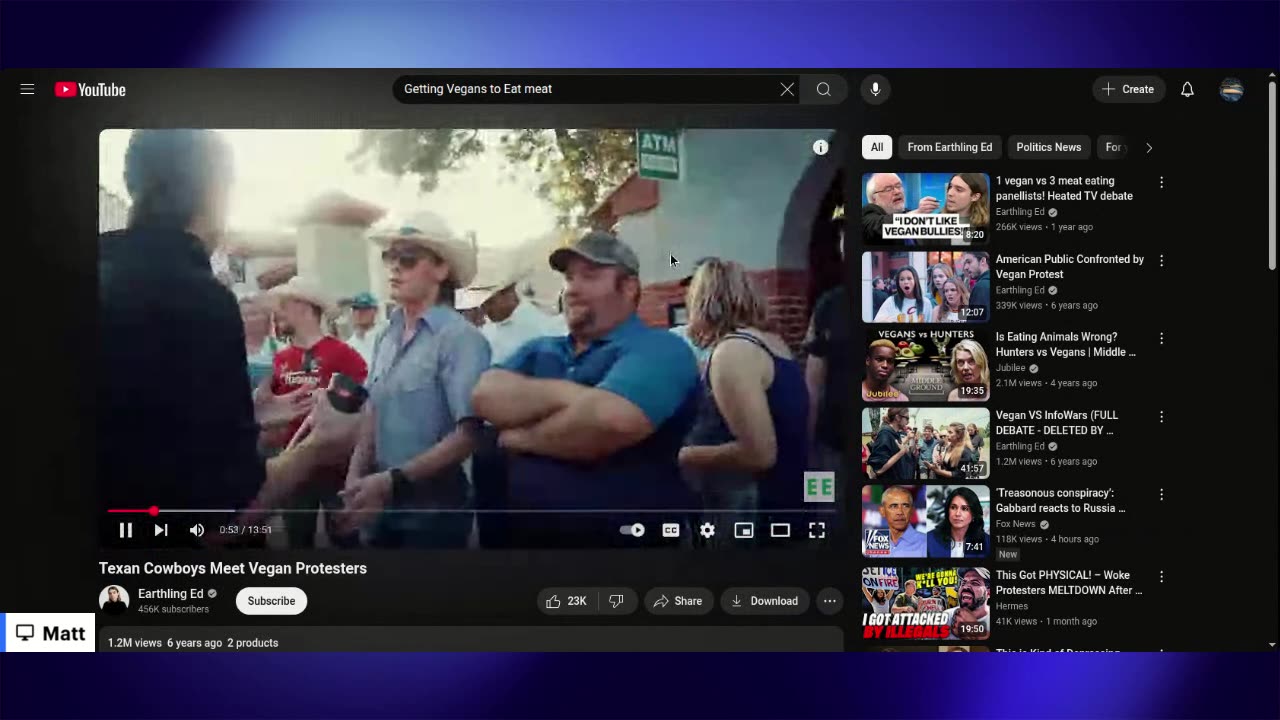
Task: Open options for '1 vegan vs 3 meat eating'
Action: (x=1161, y=182)
